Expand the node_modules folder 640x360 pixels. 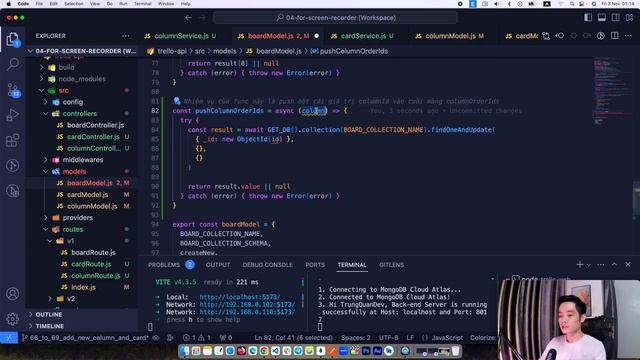click(x=41, y=79)
